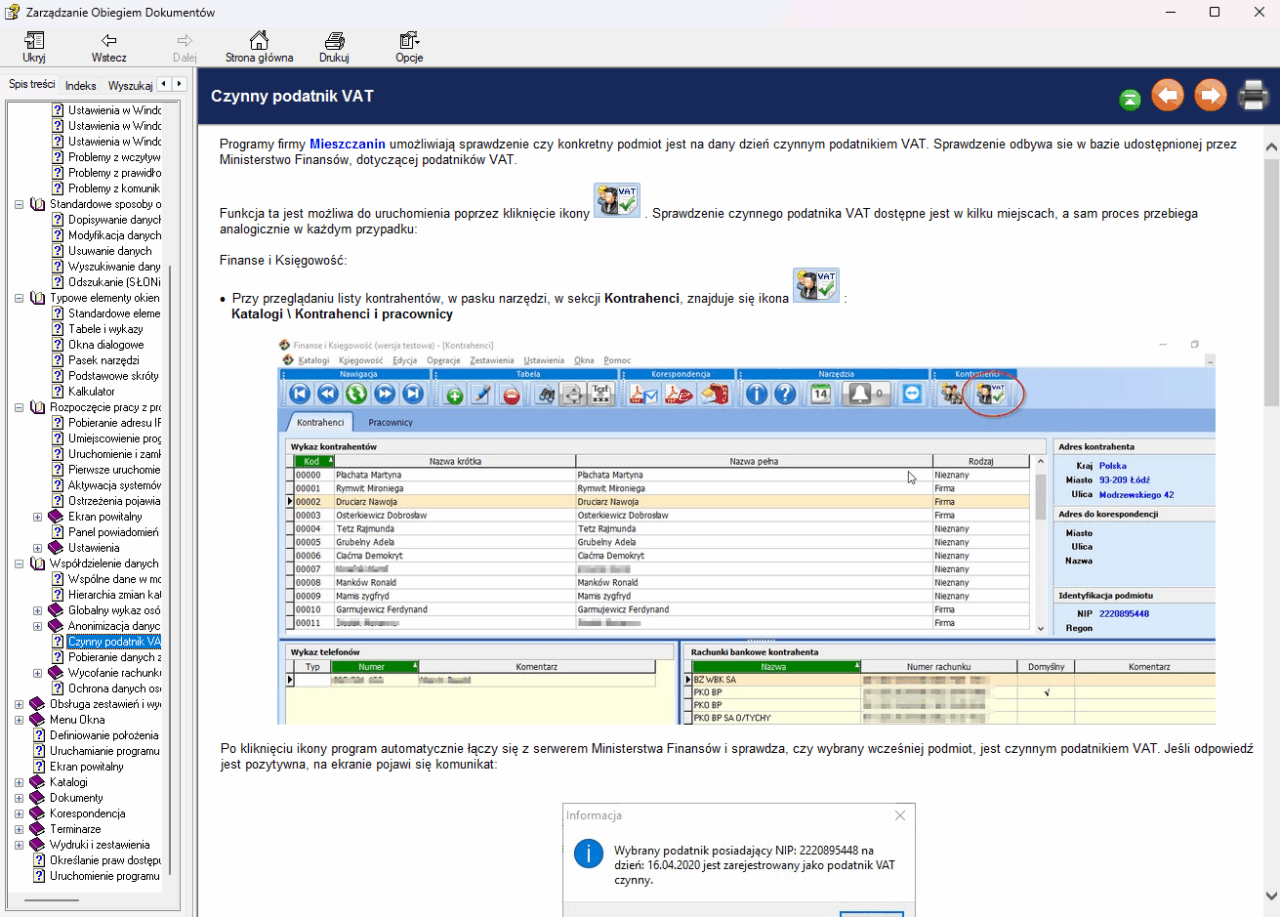
Task: Select the 'Dopisywanie danych' topic
Action: 114,219
